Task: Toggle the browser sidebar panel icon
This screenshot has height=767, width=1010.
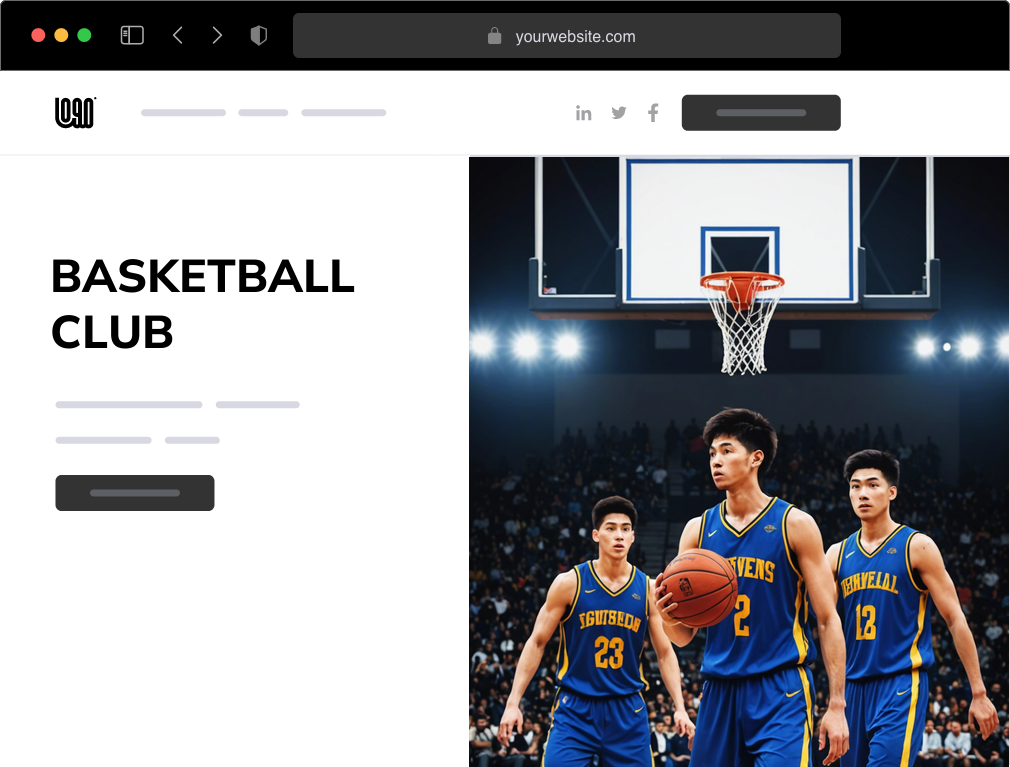Action: tap(131, 34)
